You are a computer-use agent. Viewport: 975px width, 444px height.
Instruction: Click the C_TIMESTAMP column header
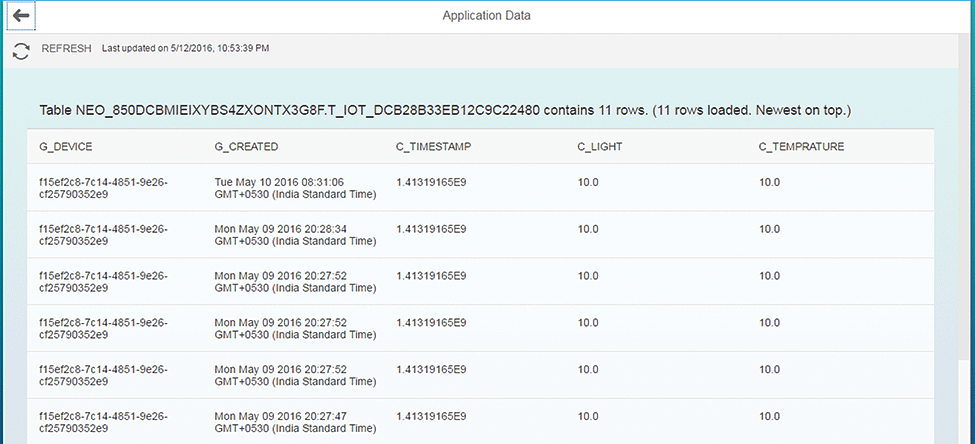point(434,147)
